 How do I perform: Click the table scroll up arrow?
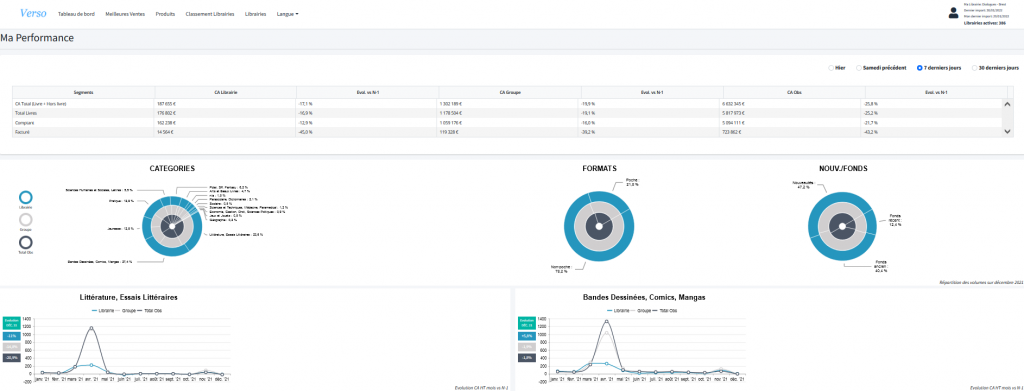(x=1007, y=103)
